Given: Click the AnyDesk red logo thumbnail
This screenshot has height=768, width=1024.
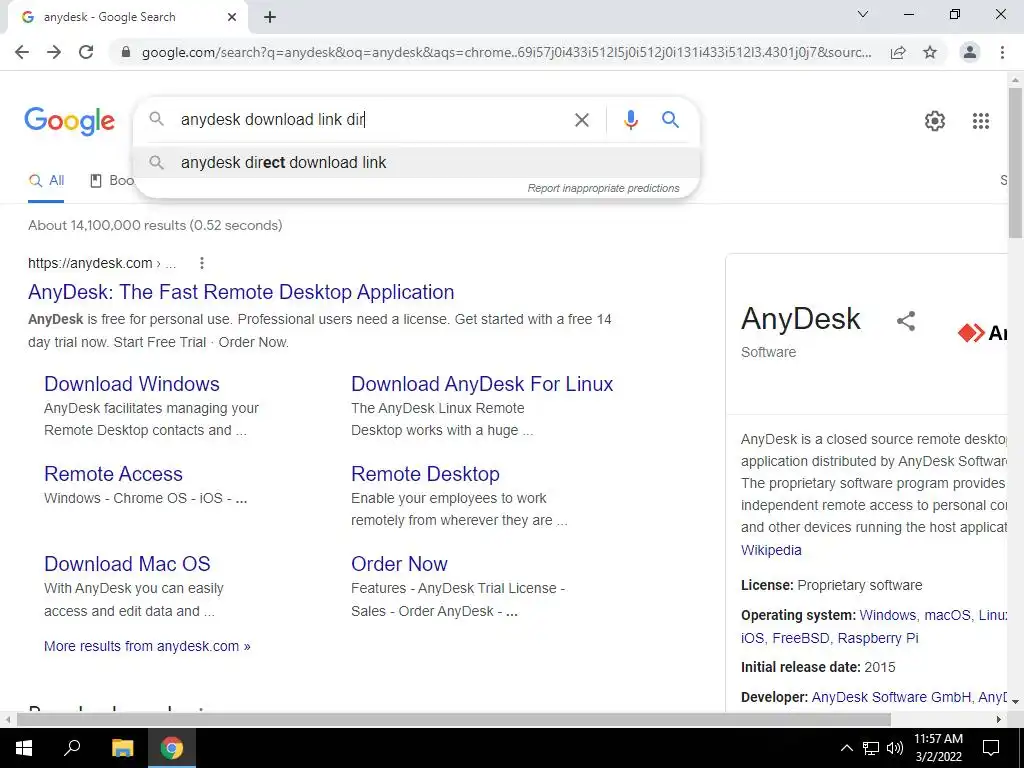Looking at the screenshot, I should click(982, 333).
